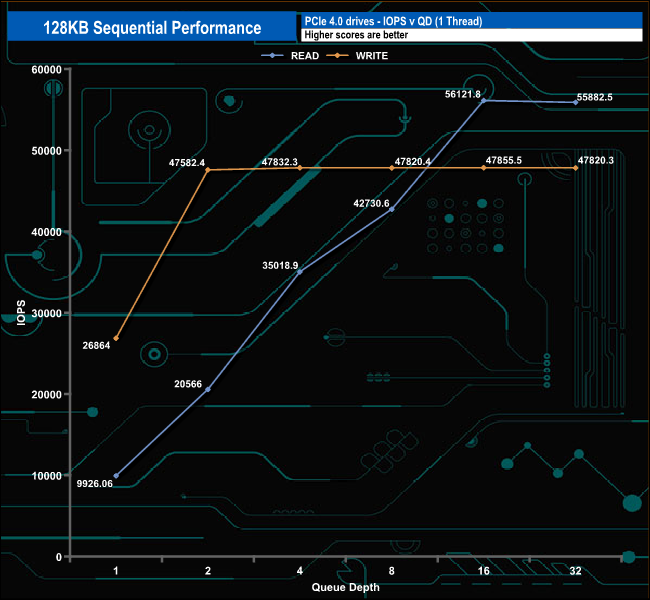Click the IOPS vertical axis title
This screenshot has height=600, width=650.
point(21,313)
